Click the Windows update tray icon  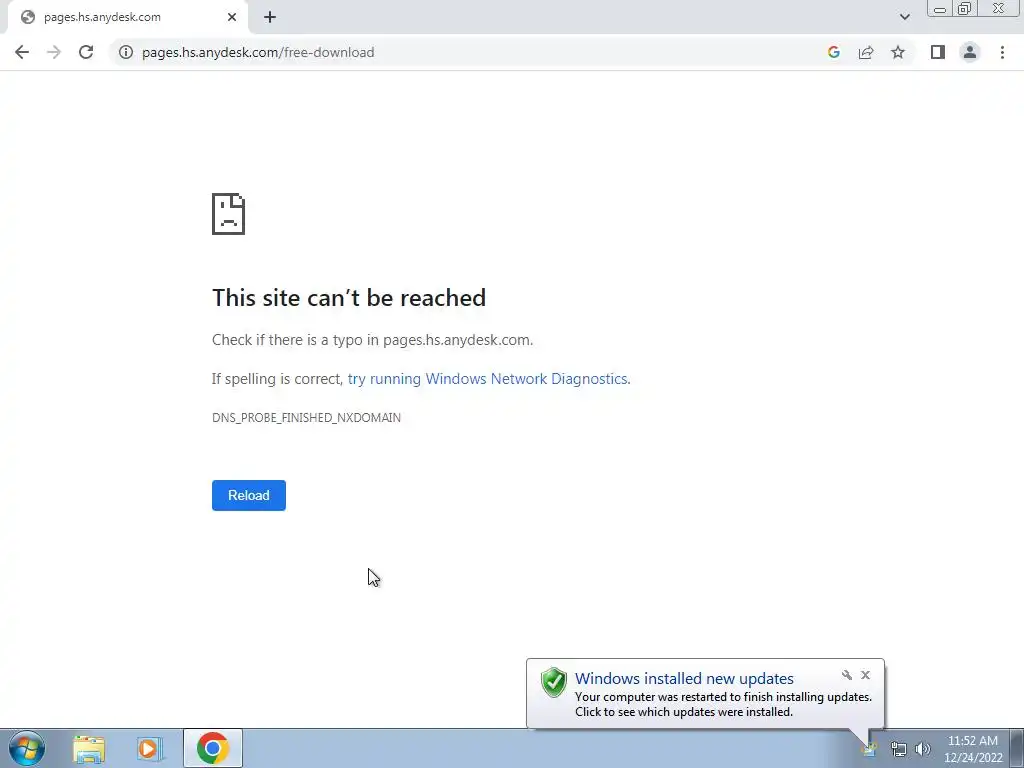[x=869, y=750]
